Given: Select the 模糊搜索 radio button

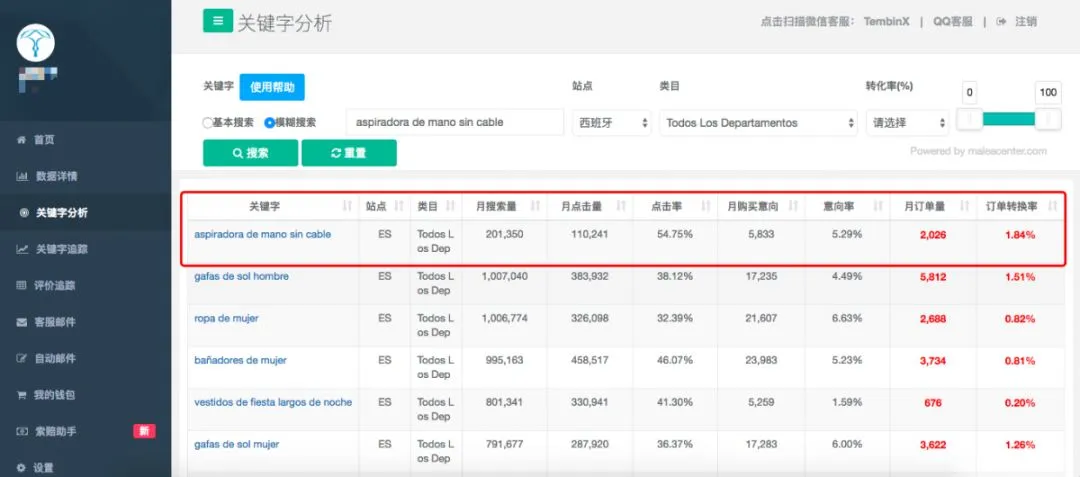Looking at the screenshot, I should point(269,123).
